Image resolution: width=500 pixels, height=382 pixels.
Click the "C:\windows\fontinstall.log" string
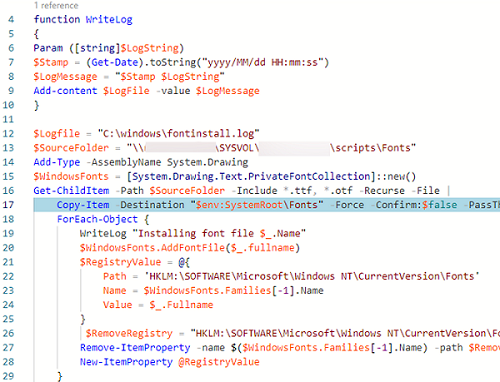pyautogui.click(x=178, y=134)
